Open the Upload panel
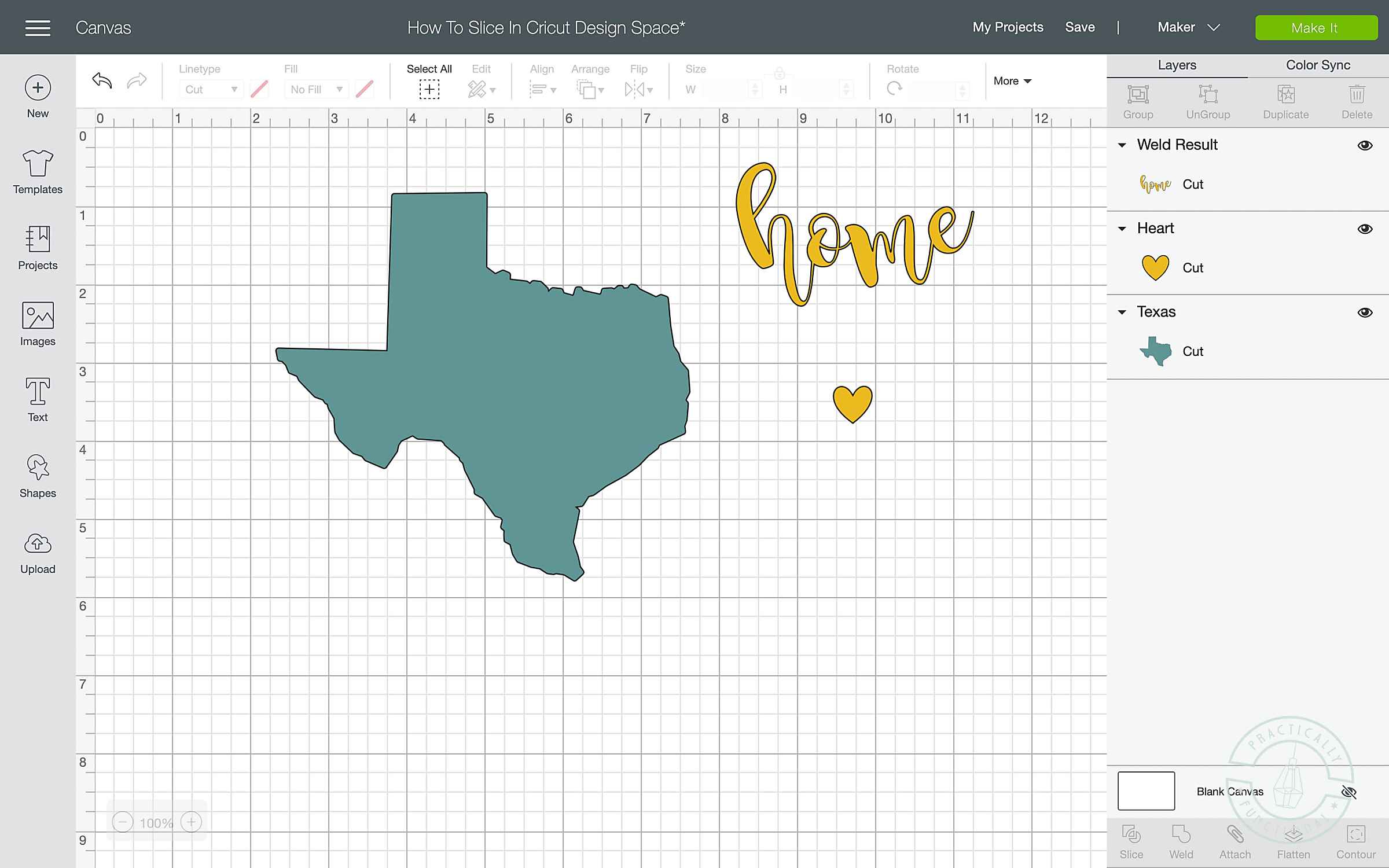Viewport: 1389px width, 868px height. tap(38, 553)
